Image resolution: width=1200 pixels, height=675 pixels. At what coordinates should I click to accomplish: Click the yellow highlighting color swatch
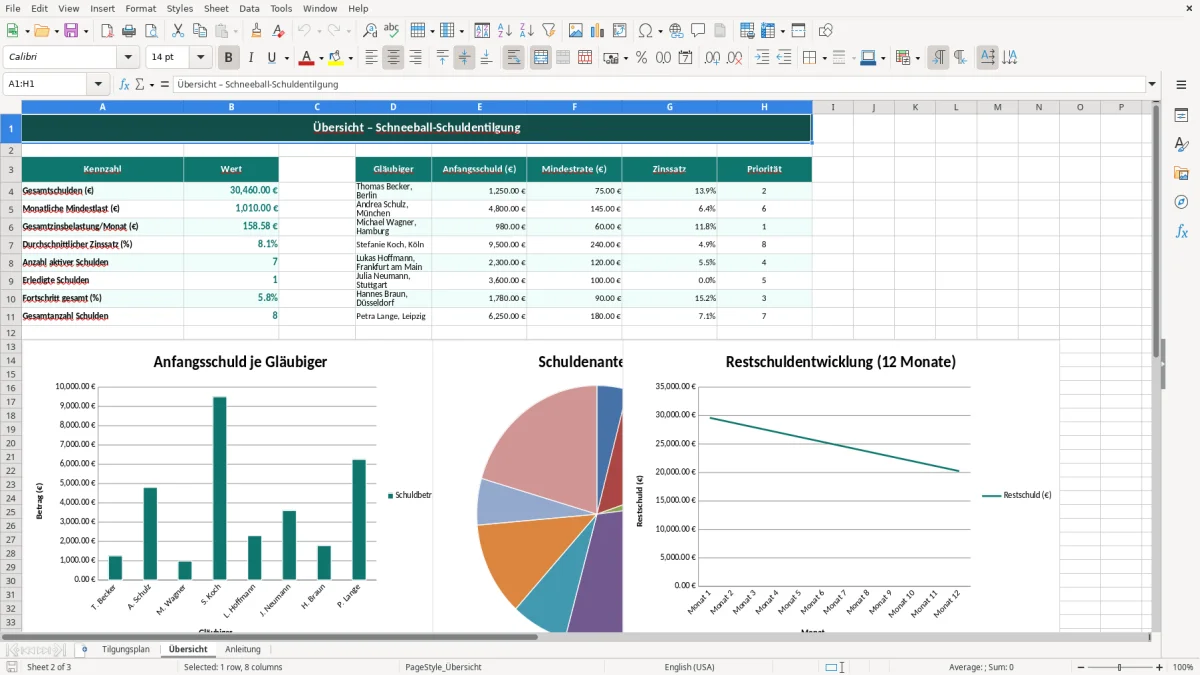click(336, 58)
